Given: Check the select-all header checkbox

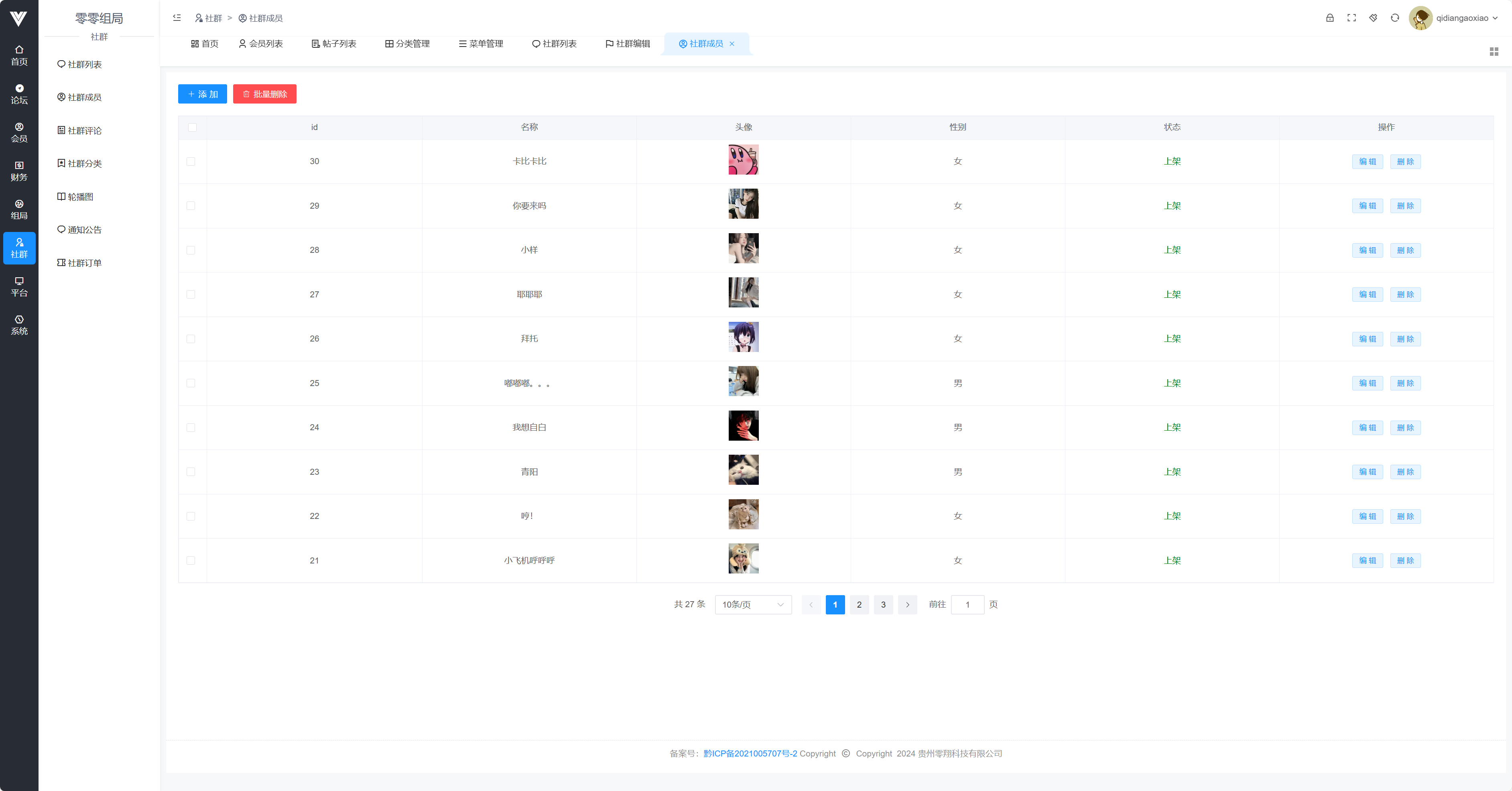Looking at the screenshot, I should pyautogui.click(x=193, y=128).
